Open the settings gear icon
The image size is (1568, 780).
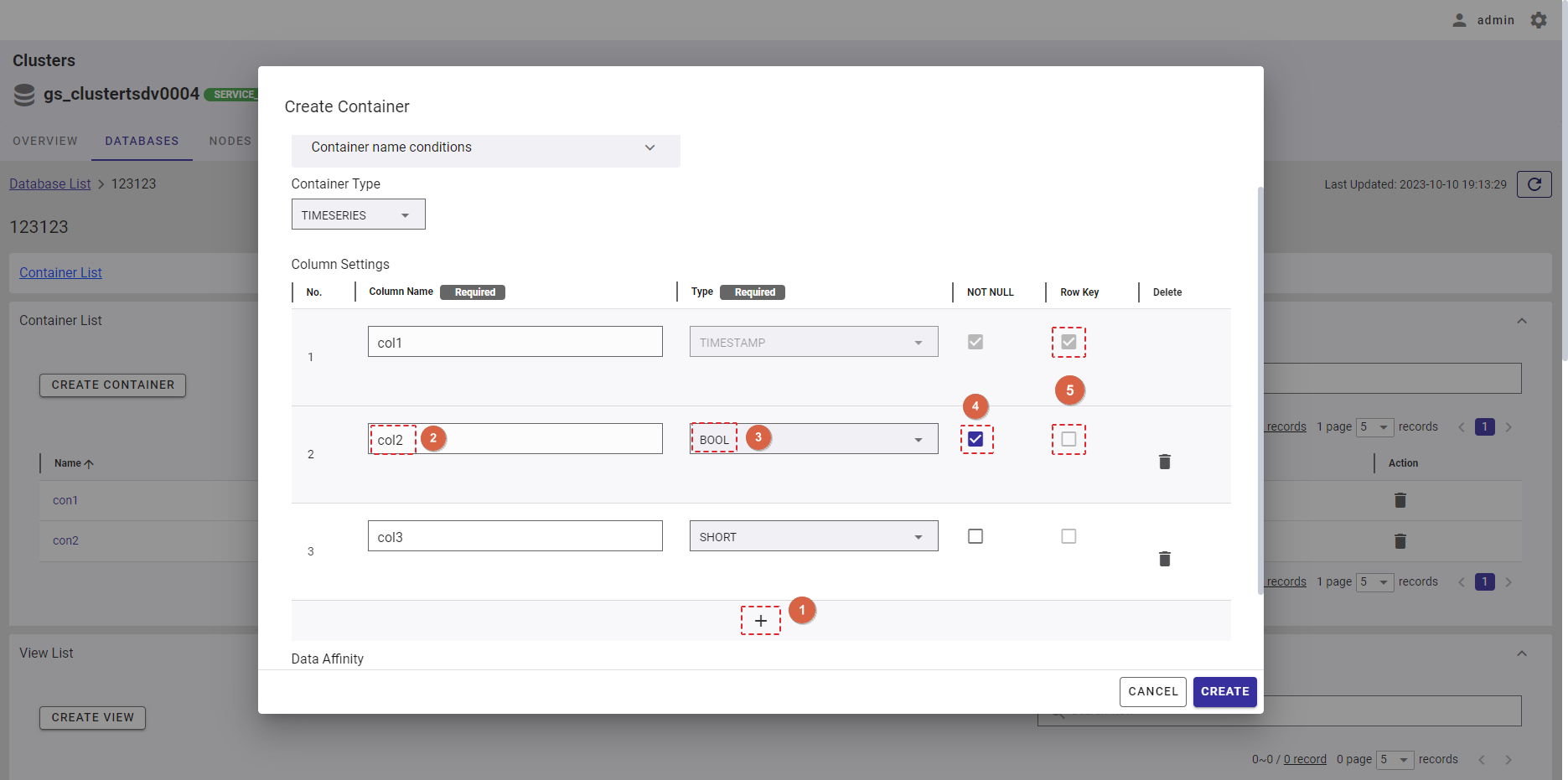1539,20
